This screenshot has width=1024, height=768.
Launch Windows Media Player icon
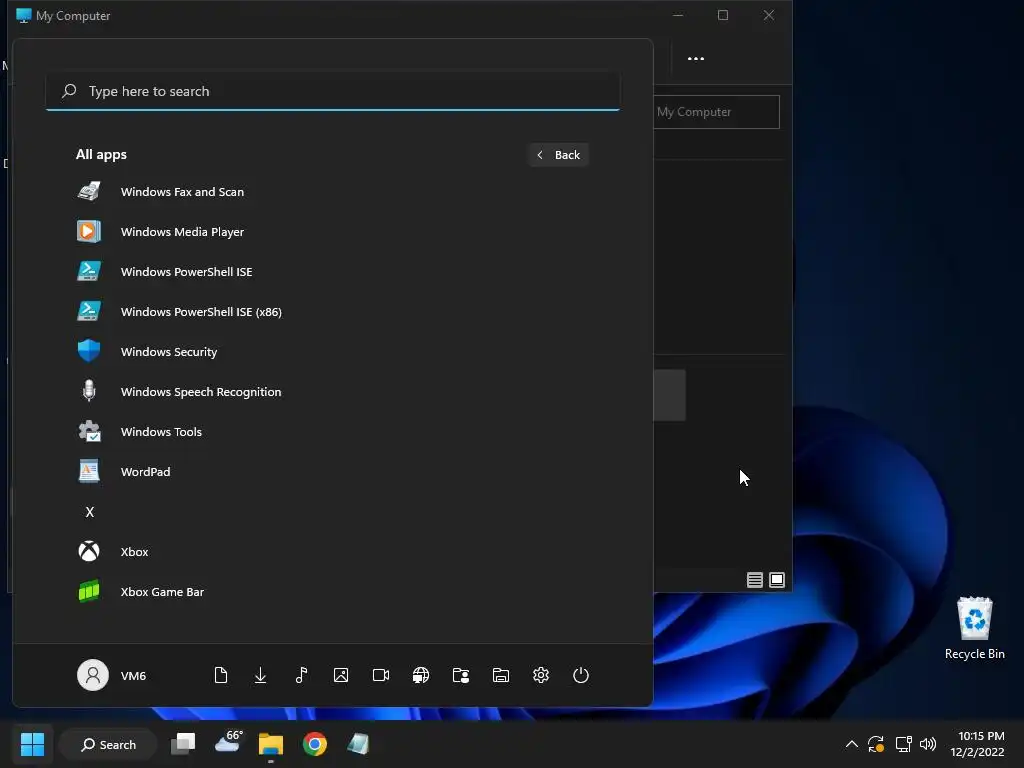click(89, 231)
